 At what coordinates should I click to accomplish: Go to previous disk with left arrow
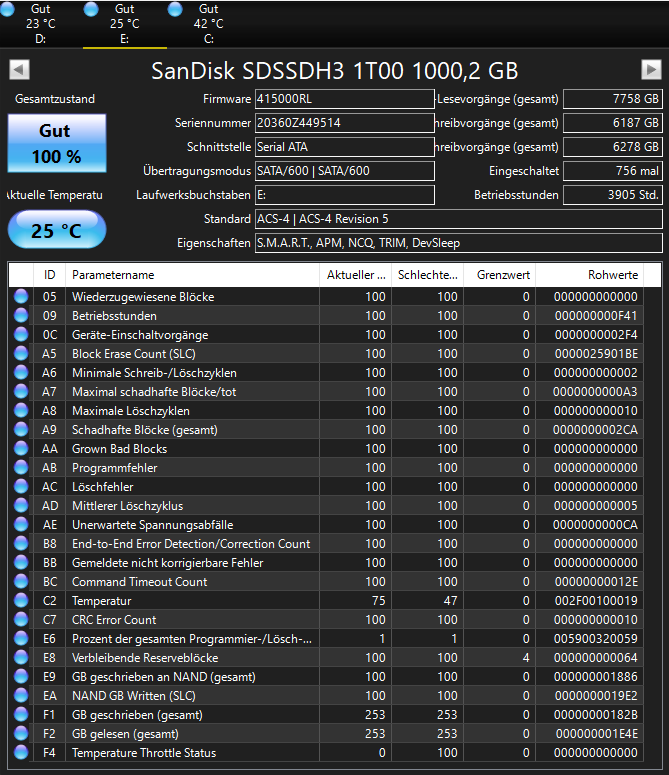tap(19, 70)
